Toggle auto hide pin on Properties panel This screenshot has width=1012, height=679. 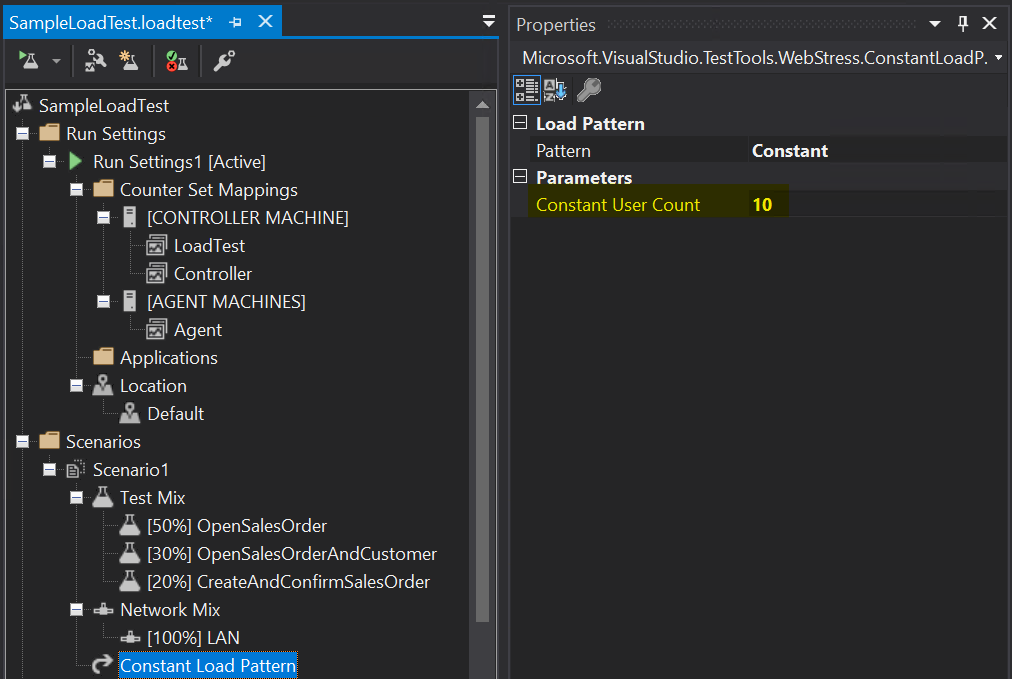pos(963,24)
